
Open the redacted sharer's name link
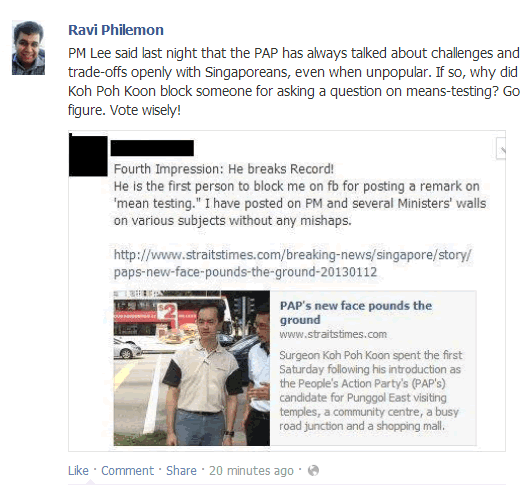[152, 148]
